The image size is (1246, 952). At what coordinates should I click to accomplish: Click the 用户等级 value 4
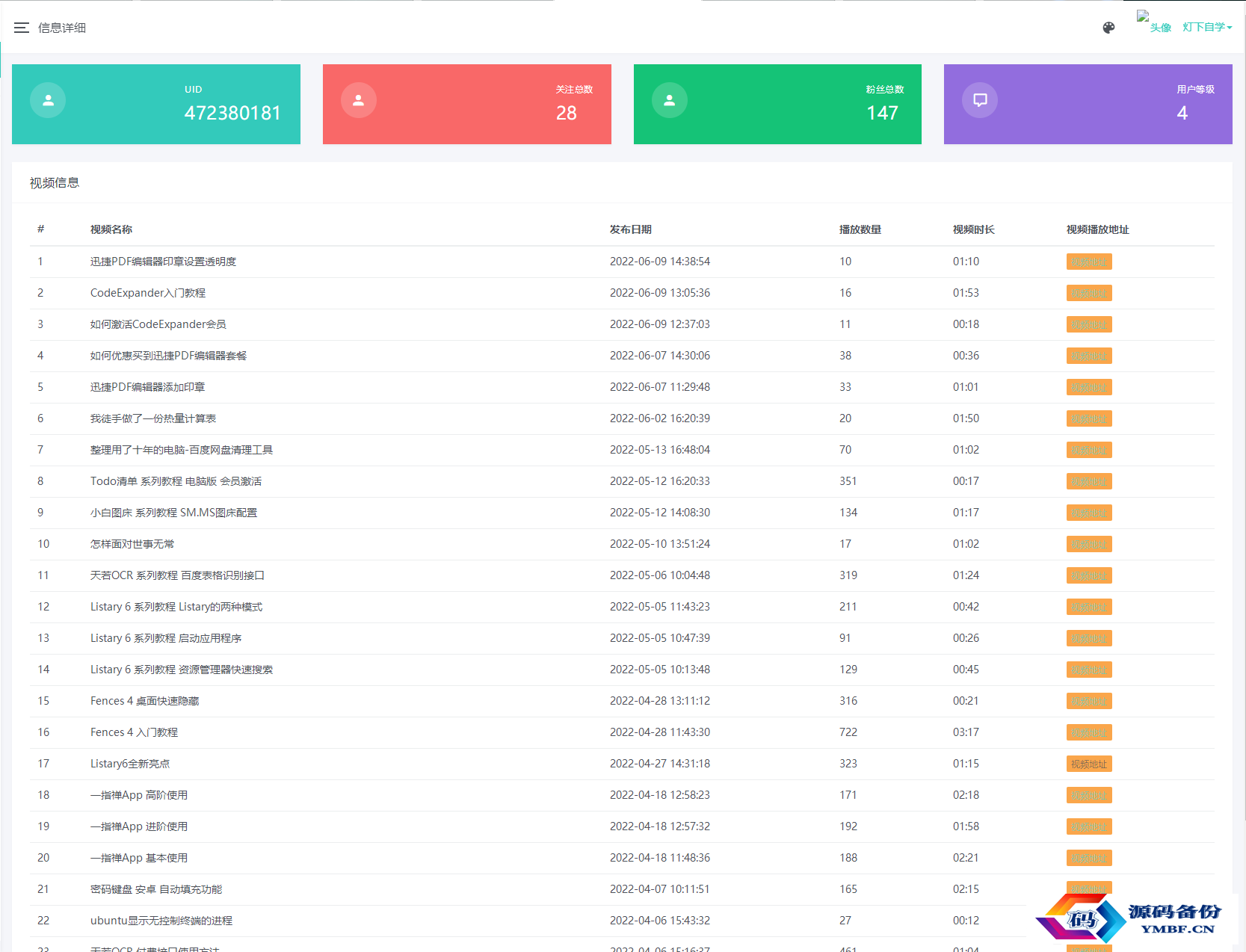[x=1182, y=113]
